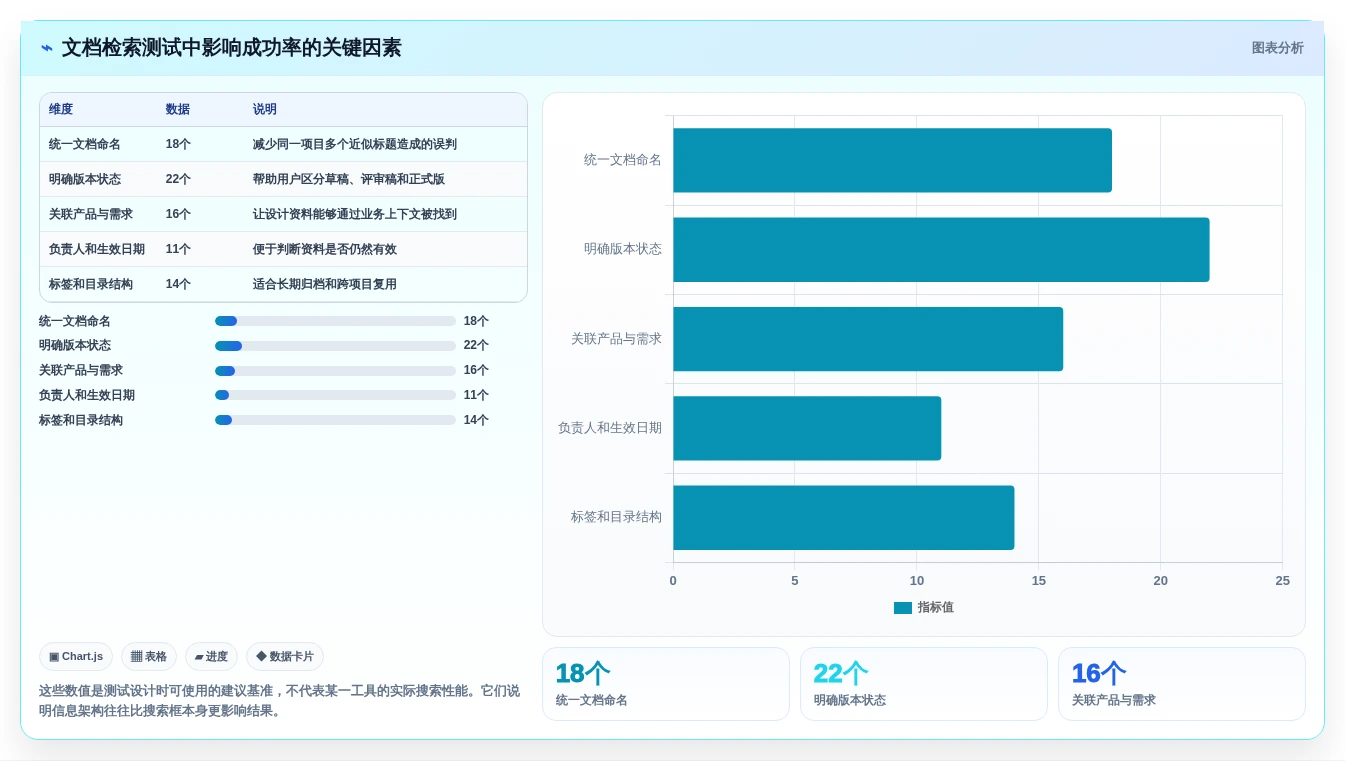Click the 标签和目录结构 chart bar
Viewport: 1345px width, 761px height.
click(x=844, y=518)
